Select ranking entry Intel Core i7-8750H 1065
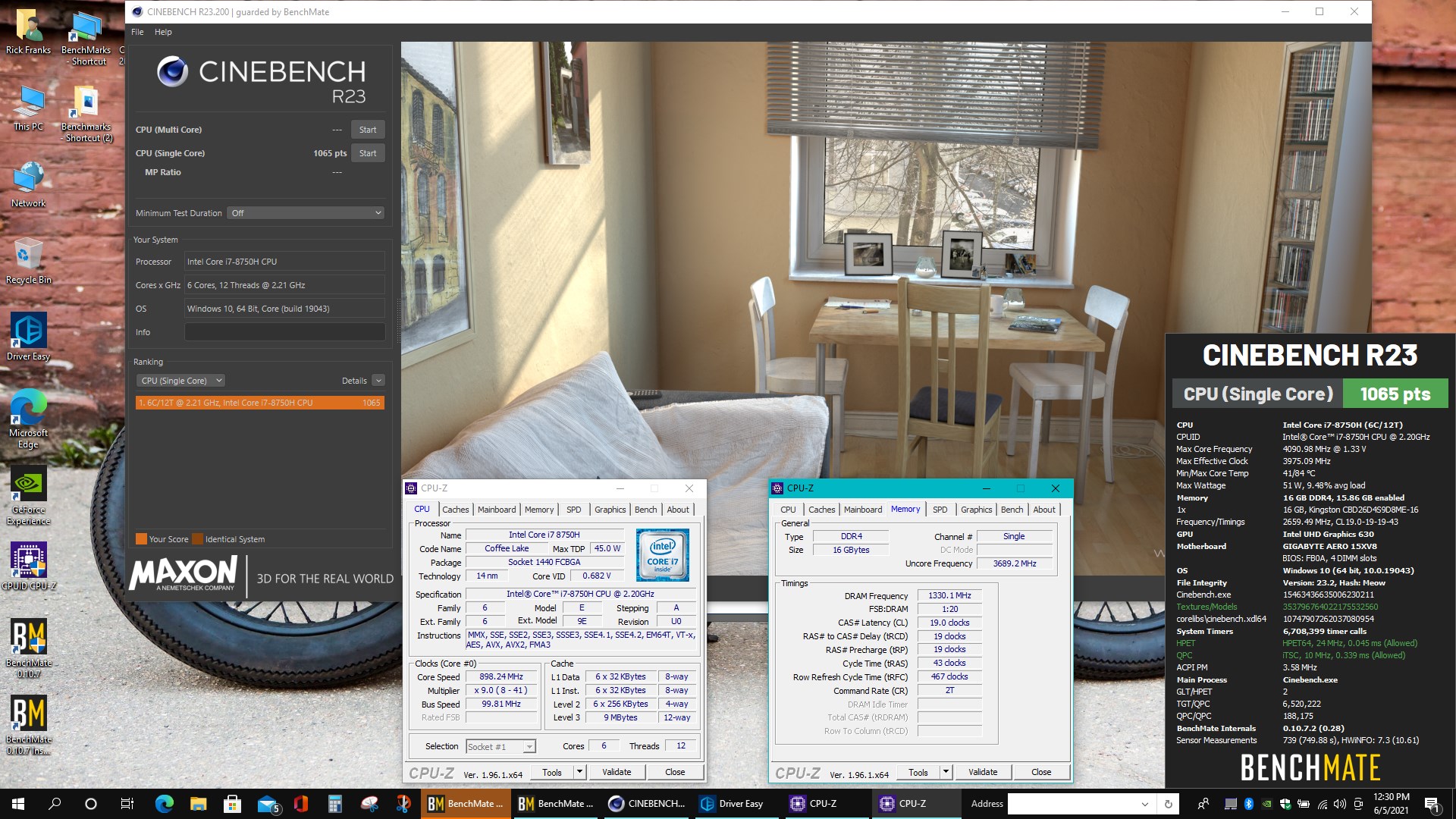1456x819 pixels. click(x=259, y=403)
